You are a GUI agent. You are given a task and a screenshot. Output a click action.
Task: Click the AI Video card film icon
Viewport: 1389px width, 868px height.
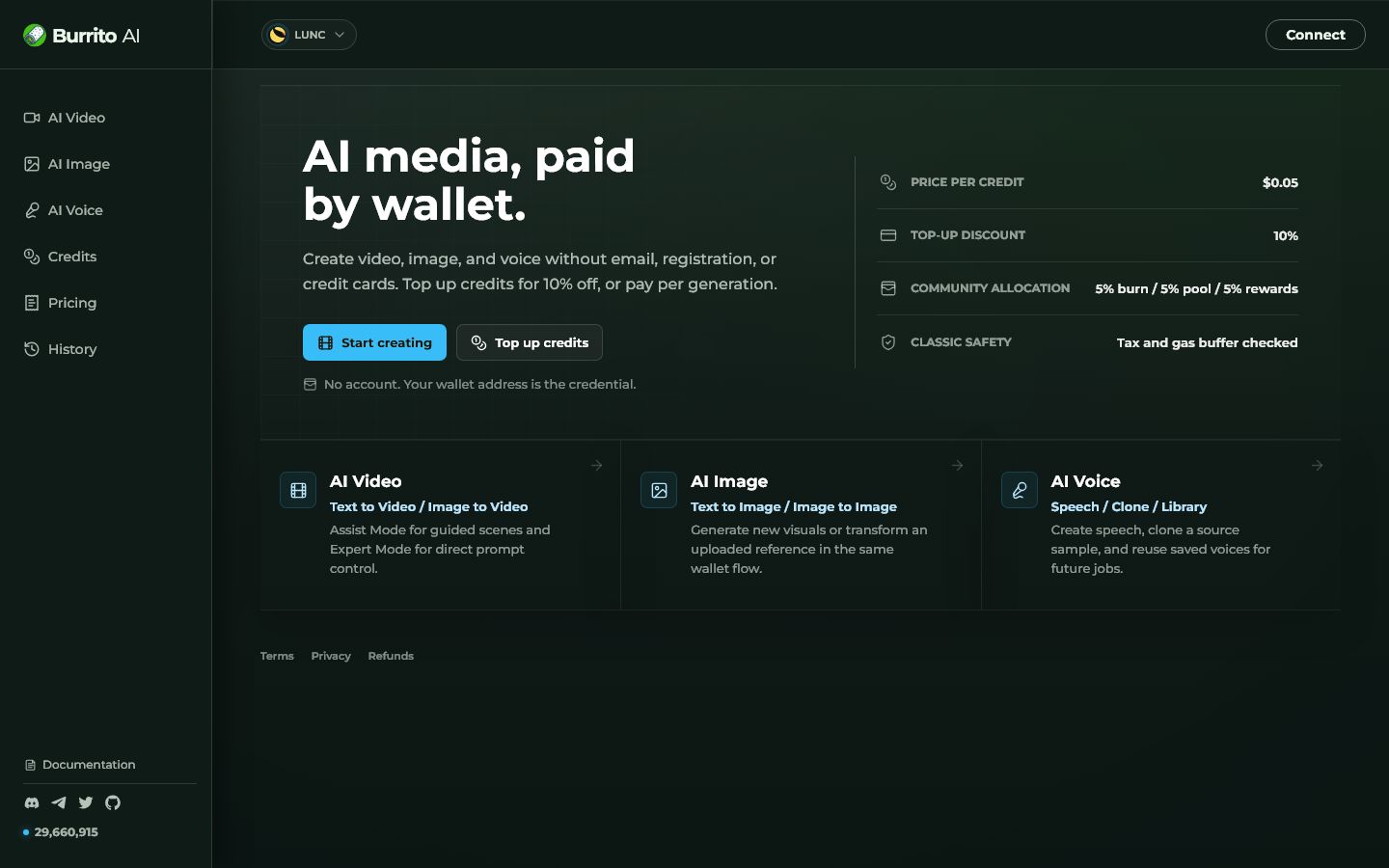pos(298,490)
